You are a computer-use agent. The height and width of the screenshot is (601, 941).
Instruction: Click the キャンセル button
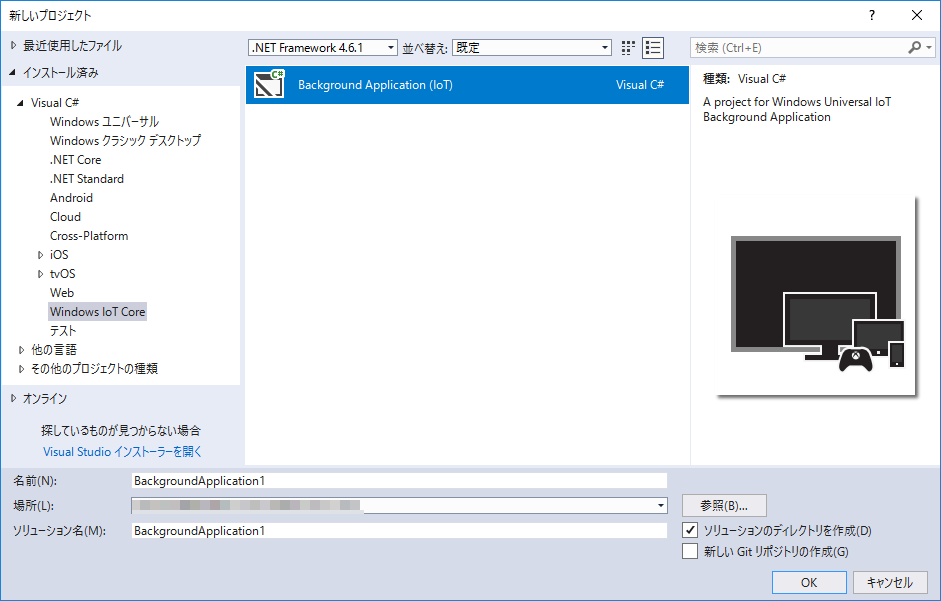[x=890, y=582]
